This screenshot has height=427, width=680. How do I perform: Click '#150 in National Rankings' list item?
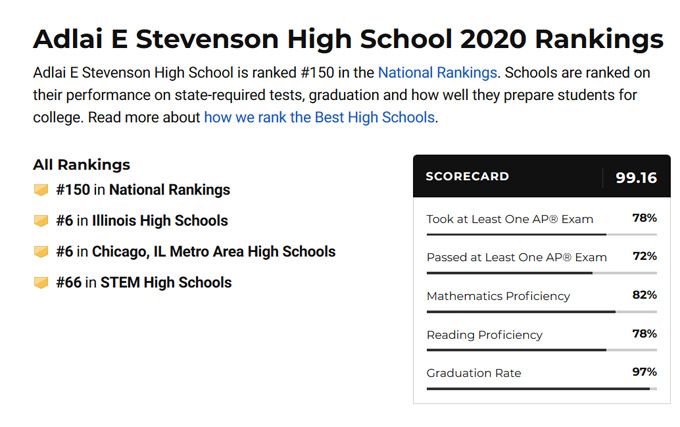pos(143,190)
